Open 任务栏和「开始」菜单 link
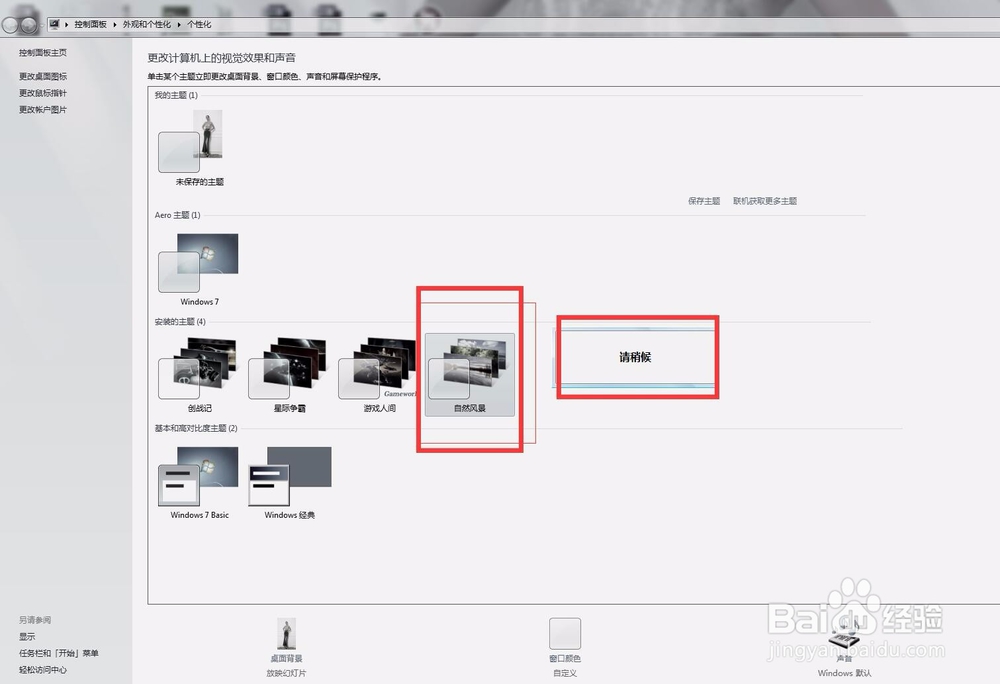This screenshot has height=684, width=1000. (59, 653)
